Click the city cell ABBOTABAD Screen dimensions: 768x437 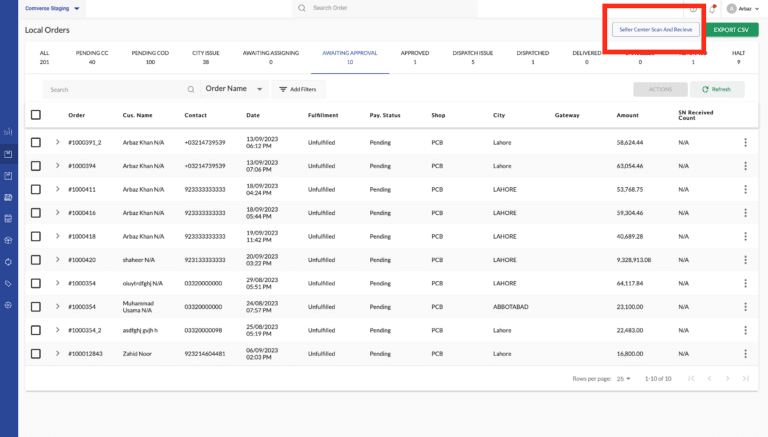click(510, 307)
